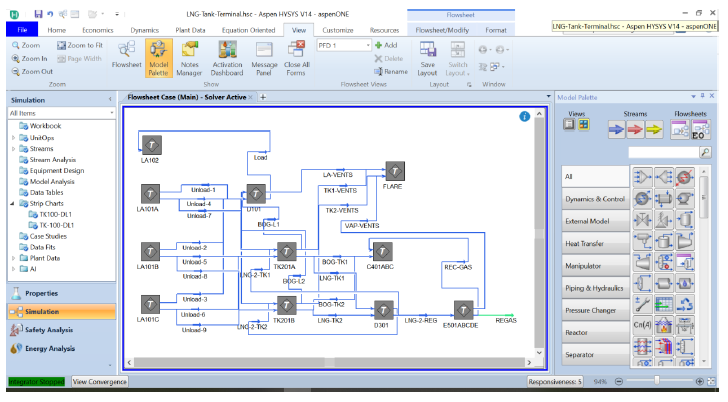Select the Valve unit in palette
This screenshot has width=728, height=402.
coord(643,219)
